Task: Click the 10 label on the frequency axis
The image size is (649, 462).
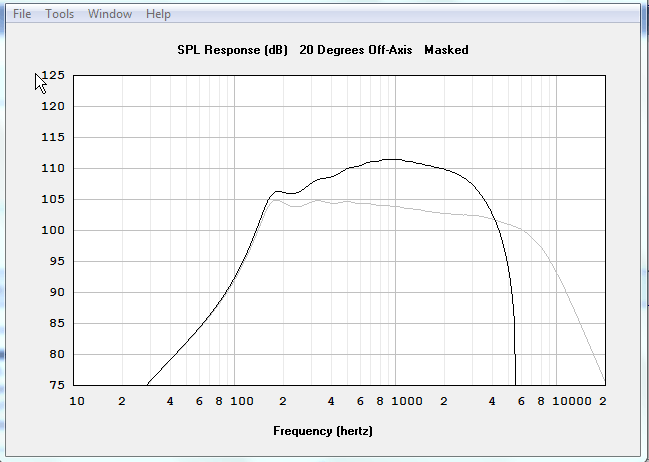Action: click(x=77, y=401)
